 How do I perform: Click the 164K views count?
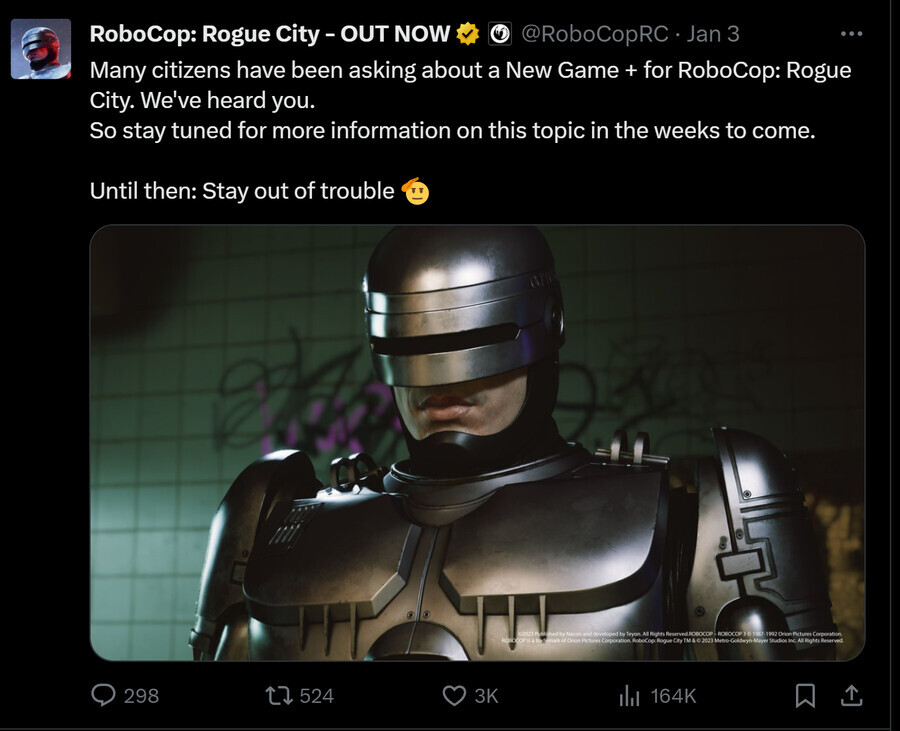[673, 696]
